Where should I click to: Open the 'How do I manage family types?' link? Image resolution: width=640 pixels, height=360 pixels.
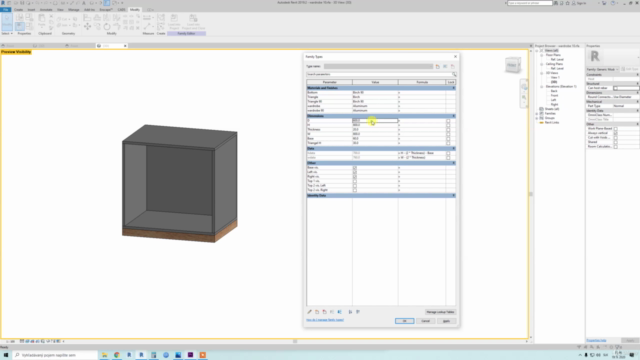click(325, 320)
